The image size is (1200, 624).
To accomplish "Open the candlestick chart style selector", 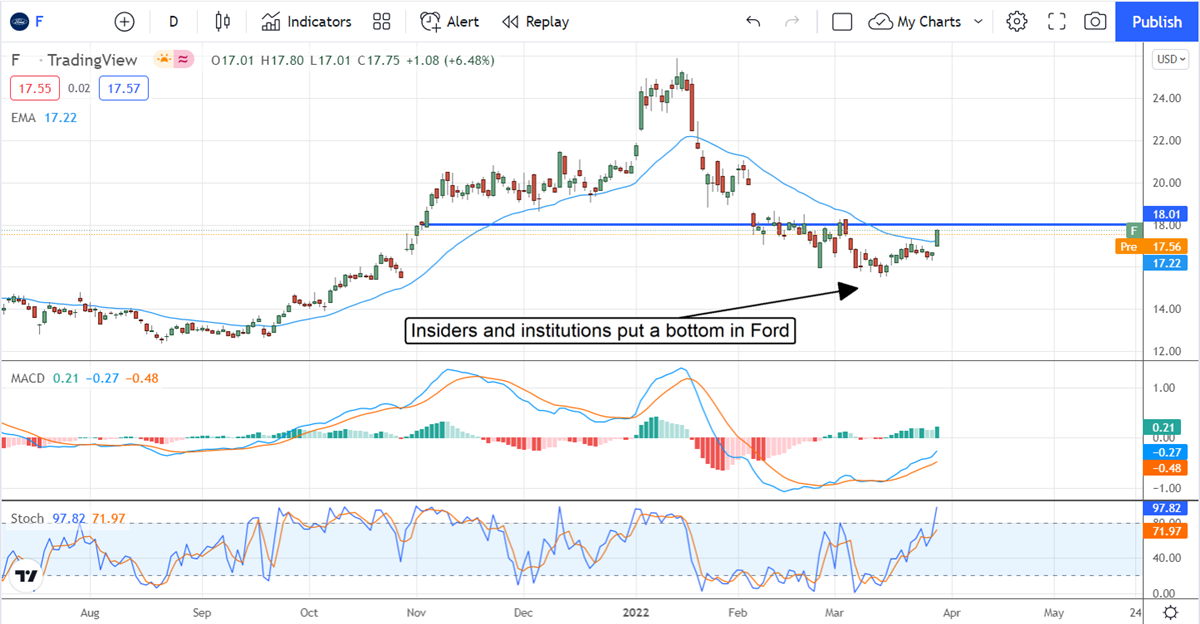I will click(x=222, y=21).
